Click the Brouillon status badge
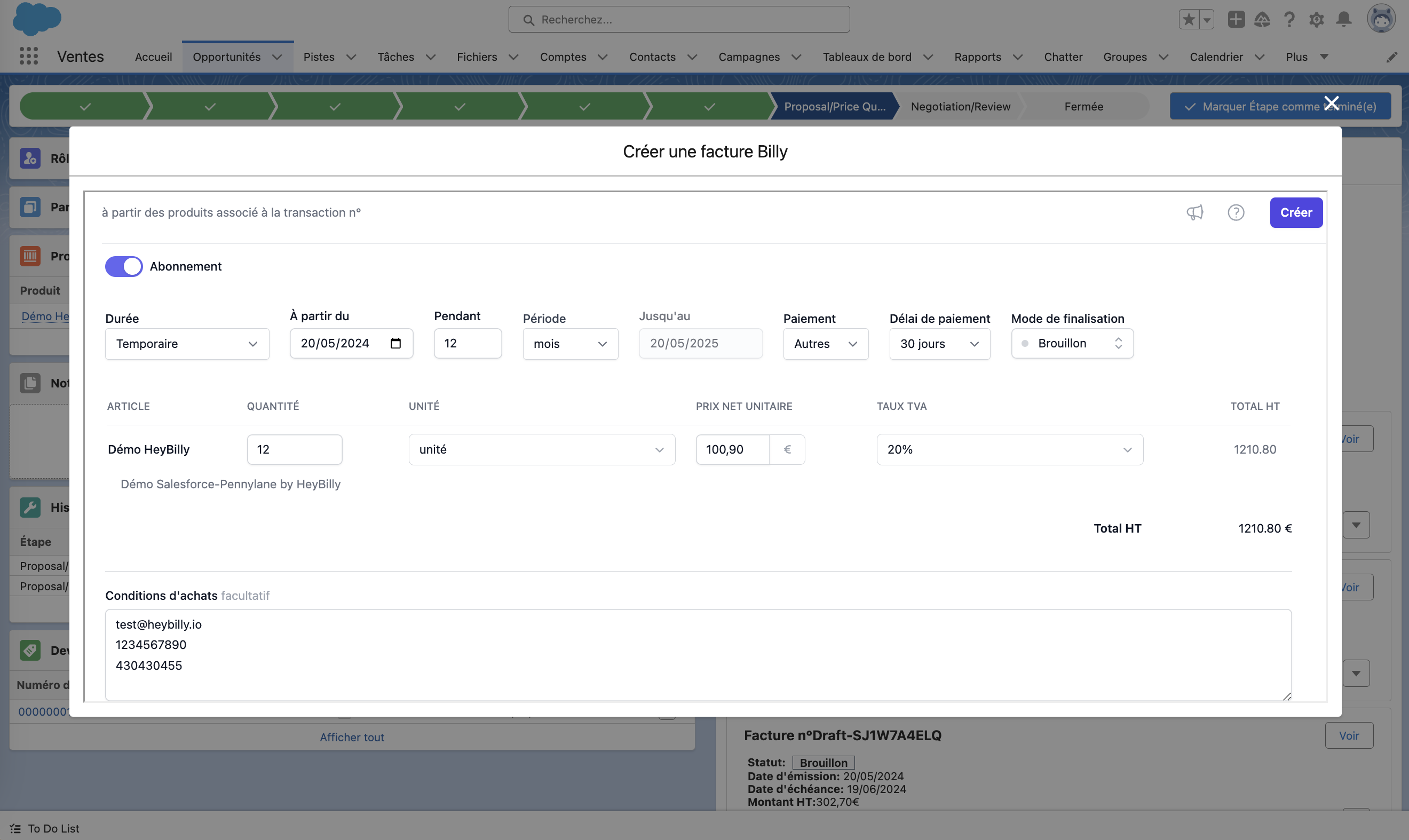 tap(824, 763)
